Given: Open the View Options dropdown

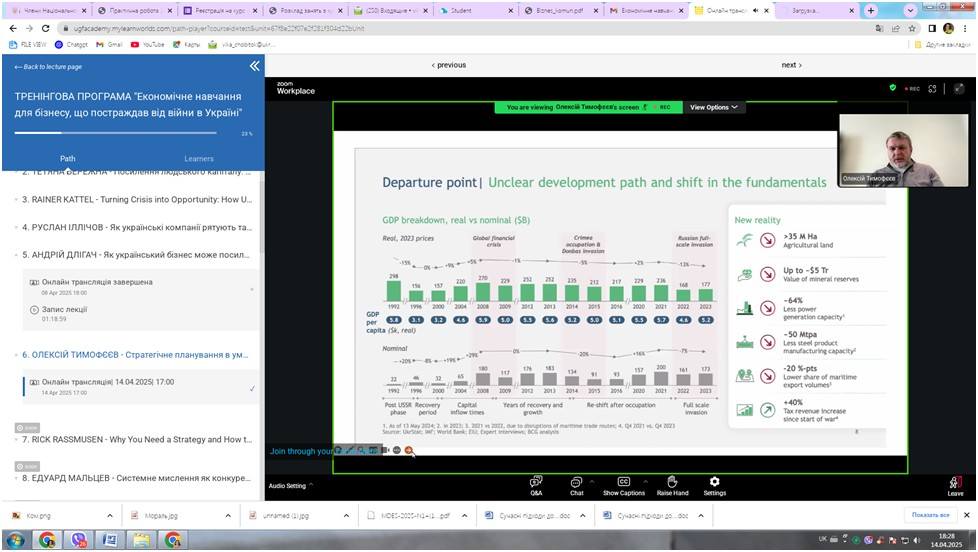Looking at the screenshot, I should tap(715, 107).
